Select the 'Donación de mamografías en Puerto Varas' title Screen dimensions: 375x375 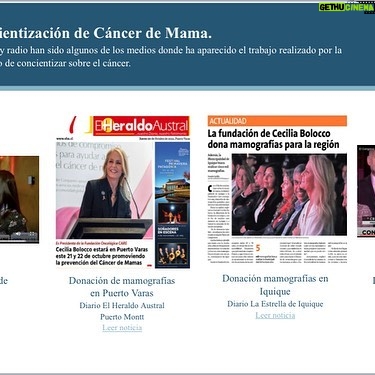(x=122, y=287)
